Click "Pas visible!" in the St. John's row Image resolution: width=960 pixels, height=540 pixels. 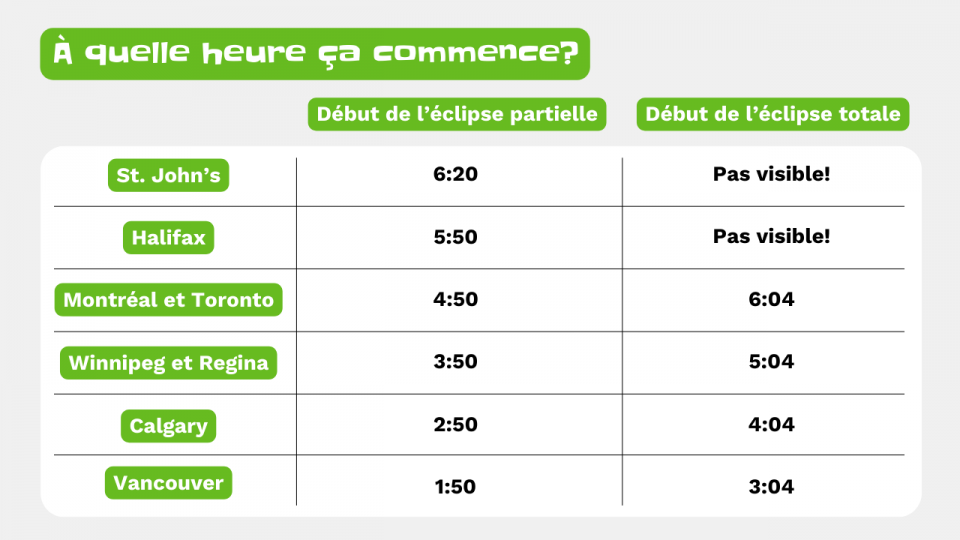tap(772, 175)
